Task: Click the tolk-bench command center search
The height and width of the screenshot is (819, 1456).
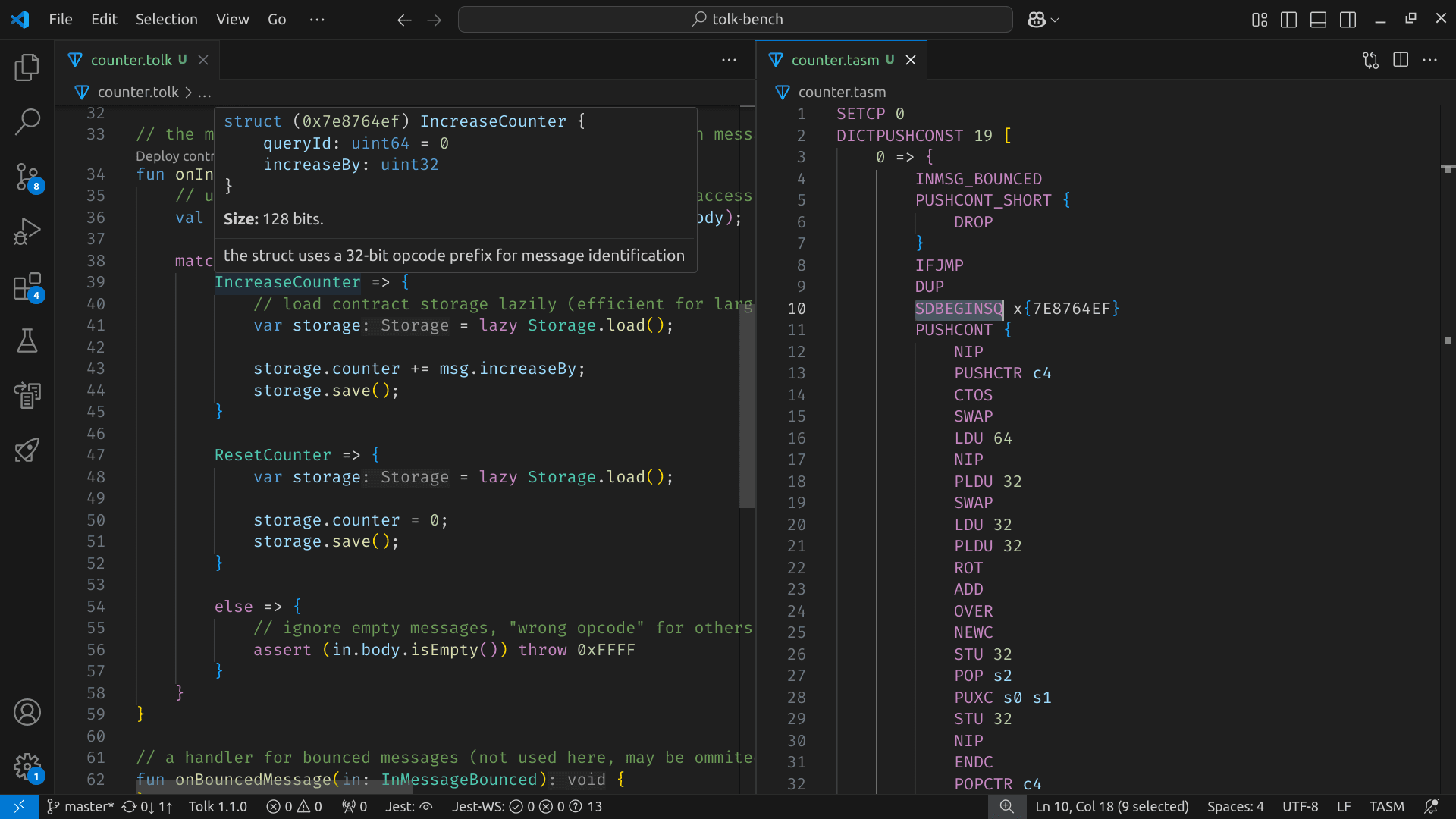Action: tap(735, 20)
